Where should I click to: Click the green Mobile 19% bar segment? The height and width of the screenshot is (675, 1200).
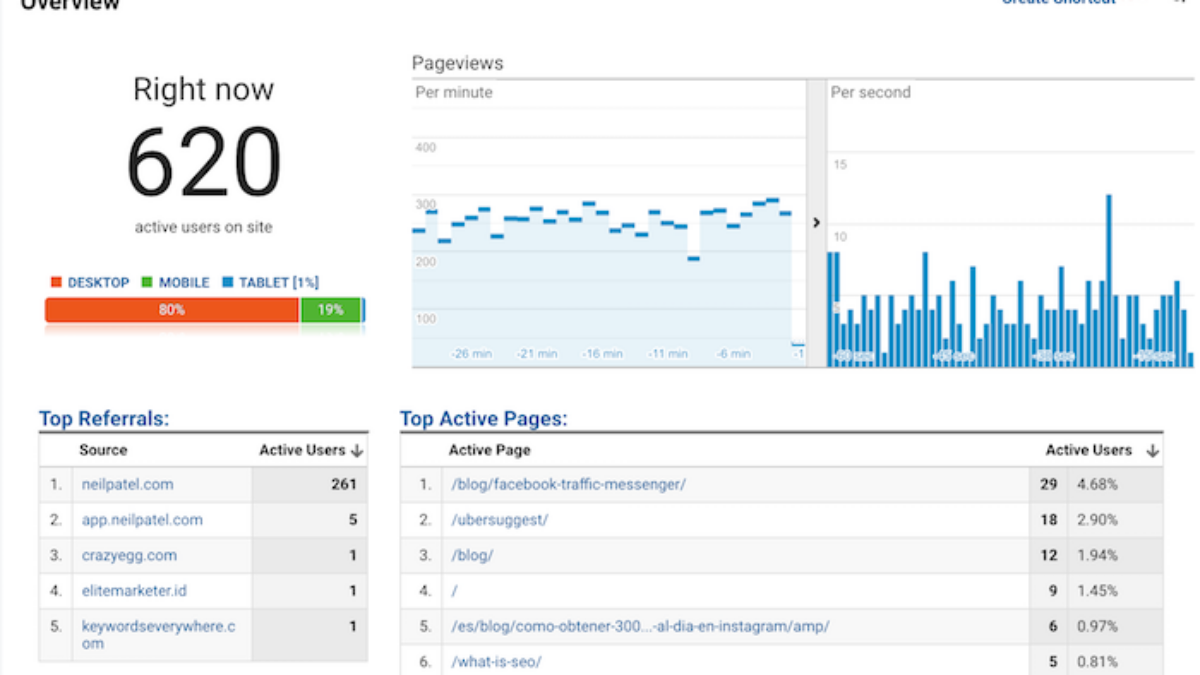[330, 310]
